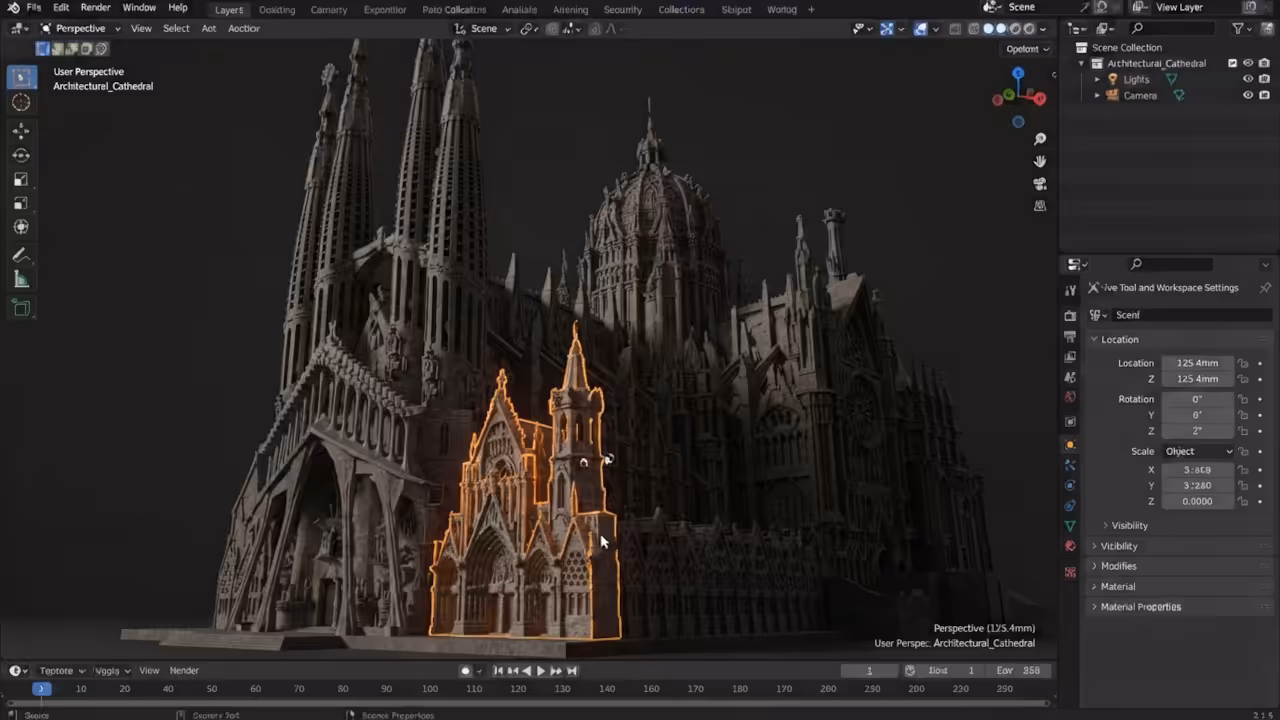Image resolution: width=1280 pixels, height=720 pixels.
Task: Open the Render menu
Action: pyautogui.click(x=95, y=8)
